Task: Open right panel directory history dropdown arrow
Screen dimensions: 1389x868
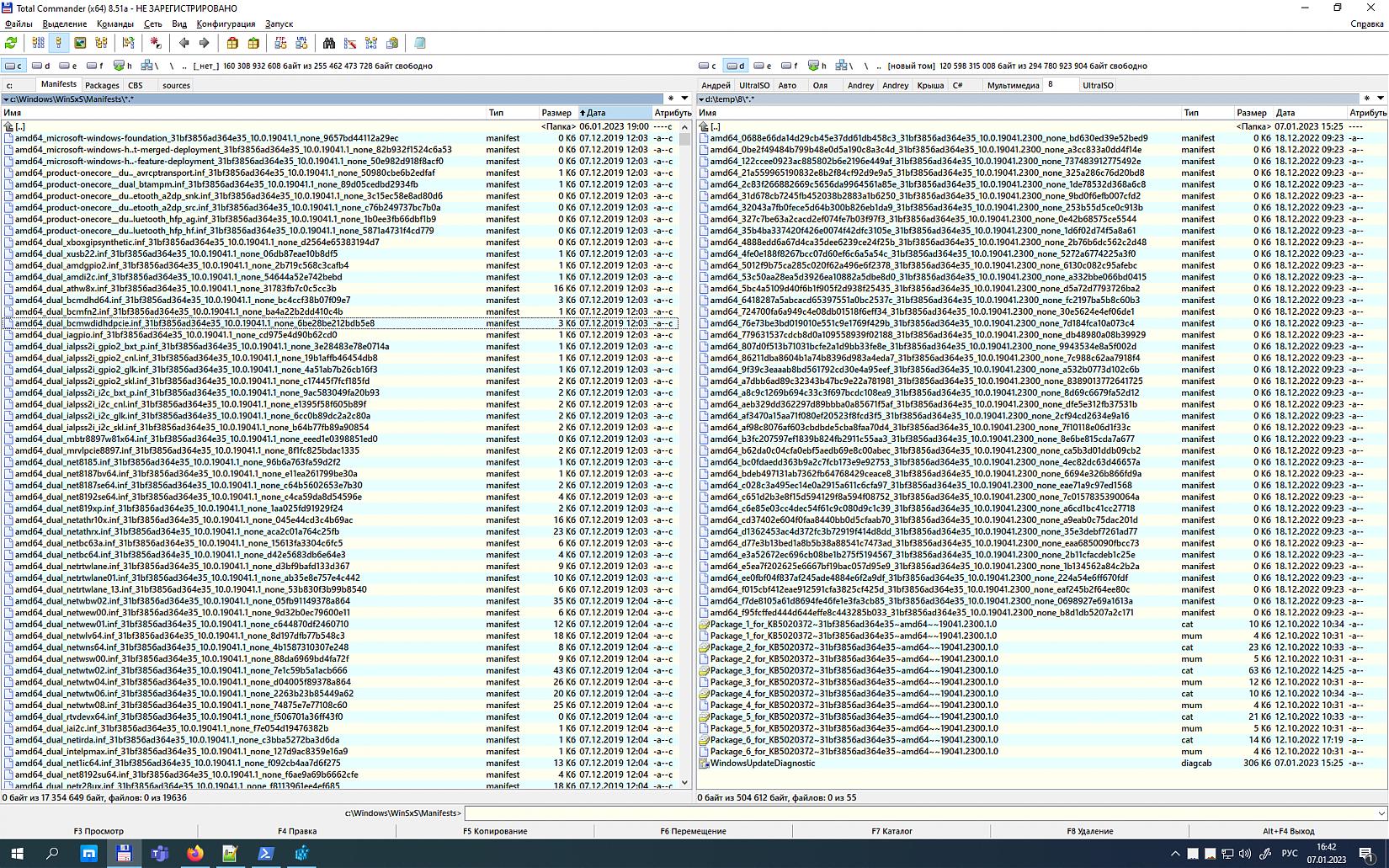Action: click(x=1380, y=99)
